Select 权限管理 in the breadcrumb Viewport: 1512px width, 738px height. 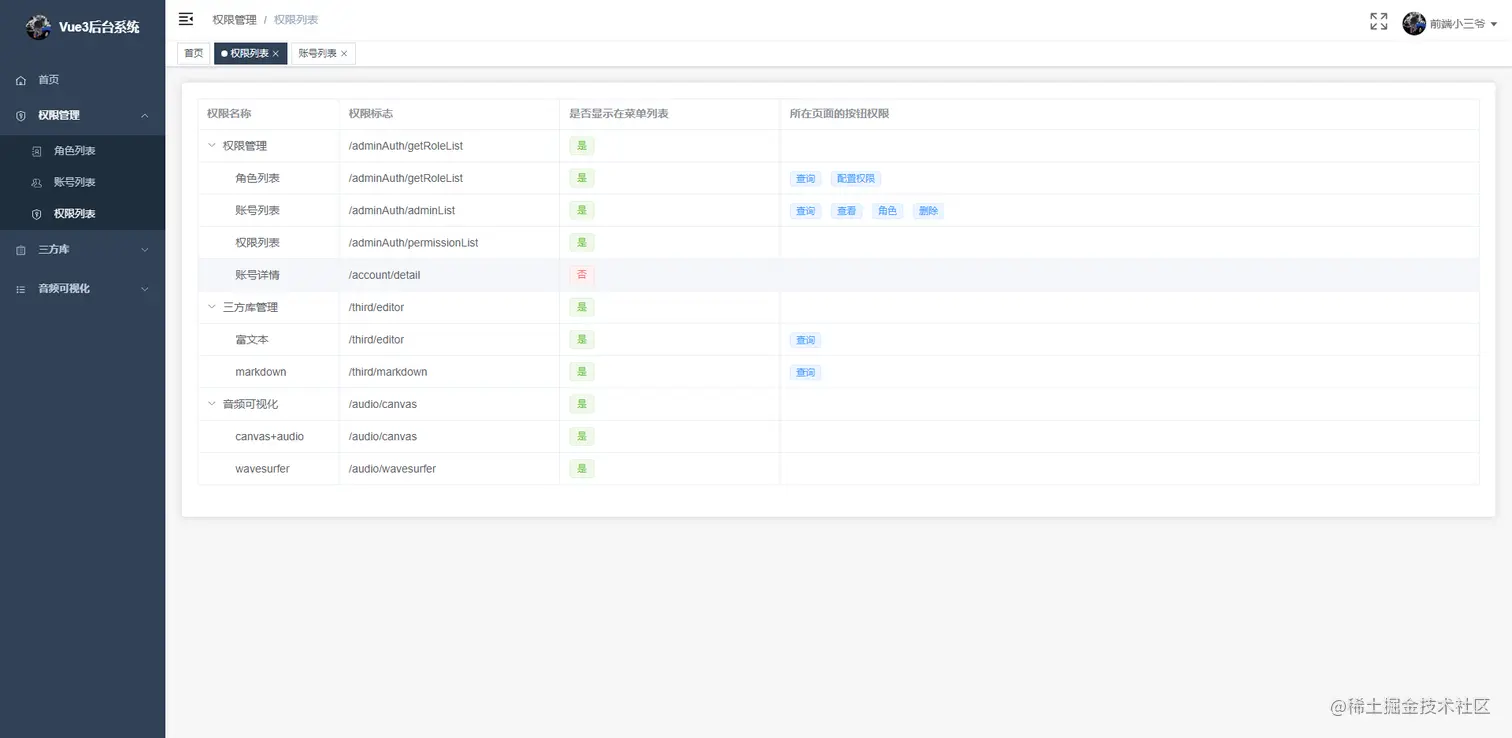pyautogui.click(x=234, y=20)
